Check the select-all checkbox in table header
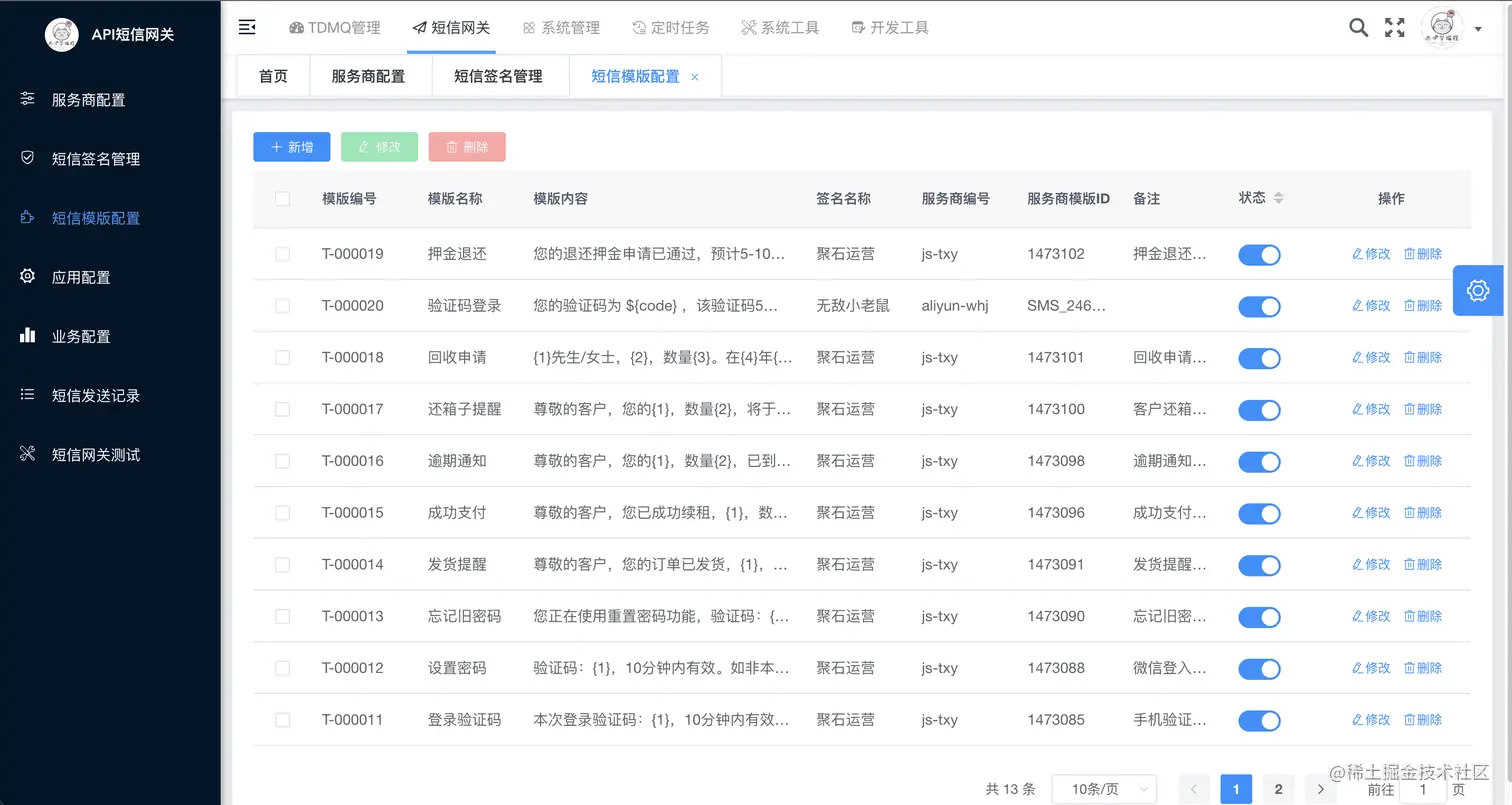The height and width of the screenshot is (805, 1512). click(x=282, y=198)
